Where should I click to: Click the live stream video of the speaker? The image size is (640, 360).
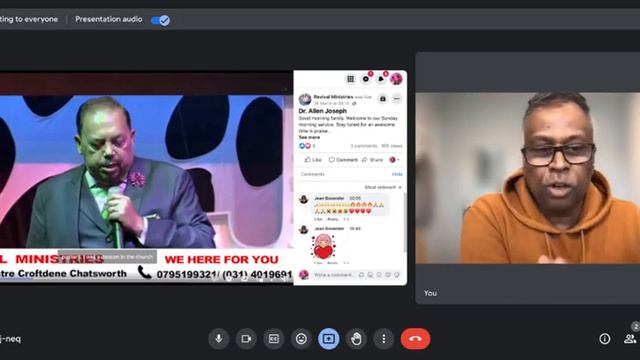(146, 171)
